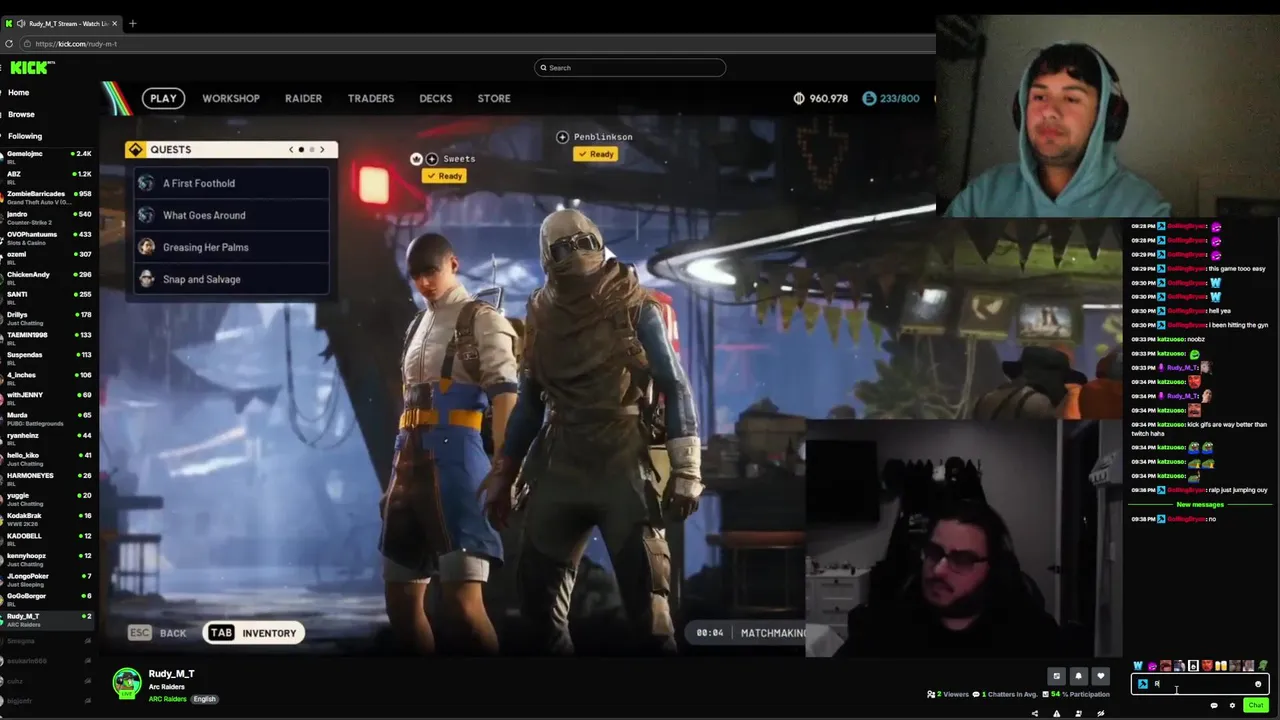Click the Quests header diamond icon
The width and height of the screenshot is (1280, 720).
(x=136, y=150)
